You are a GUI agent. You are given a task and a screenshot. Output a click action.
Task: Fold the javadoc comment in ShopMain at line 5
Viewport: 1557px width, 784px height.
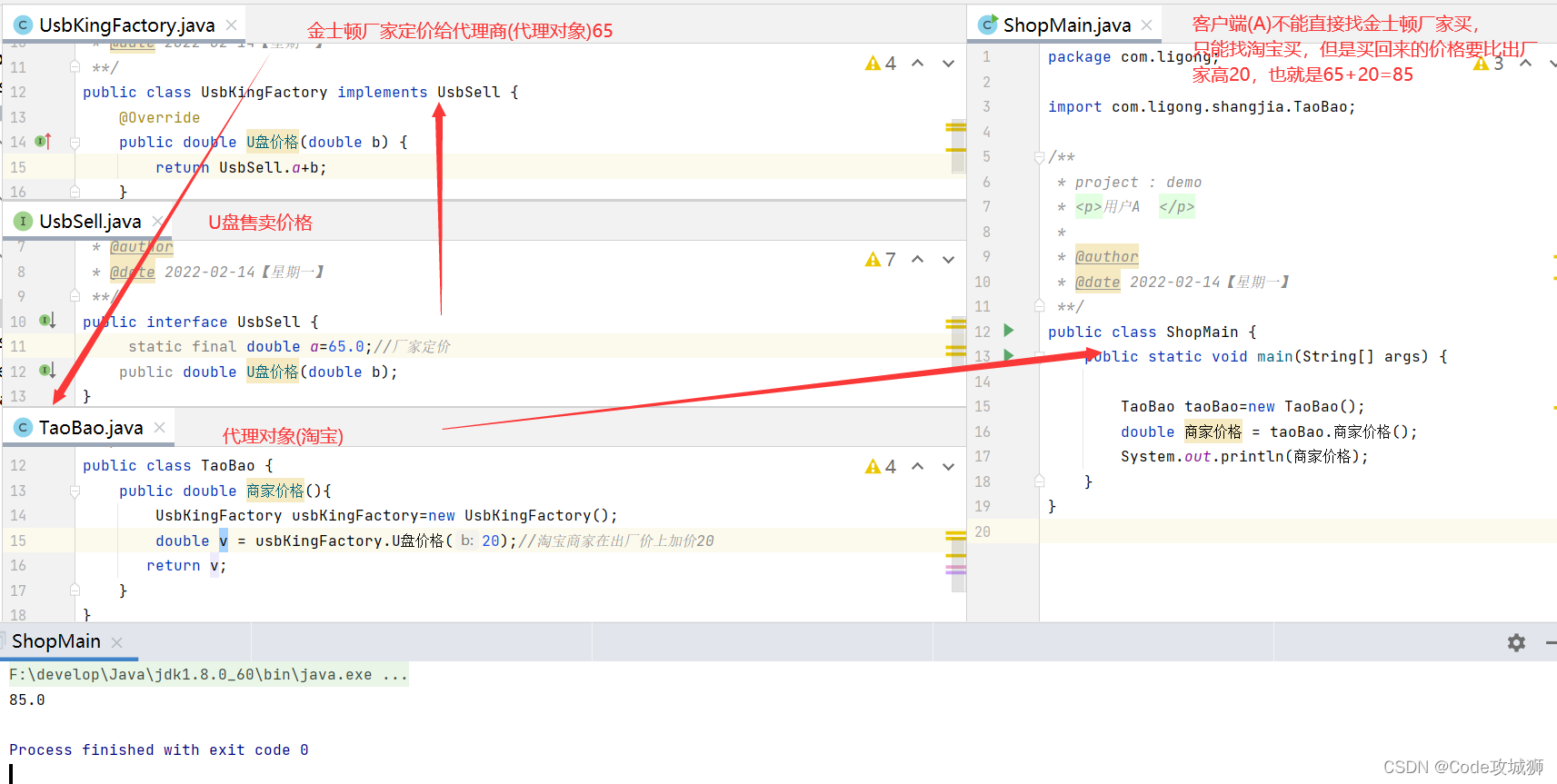pyautogui.click(x=1039, y=157)
